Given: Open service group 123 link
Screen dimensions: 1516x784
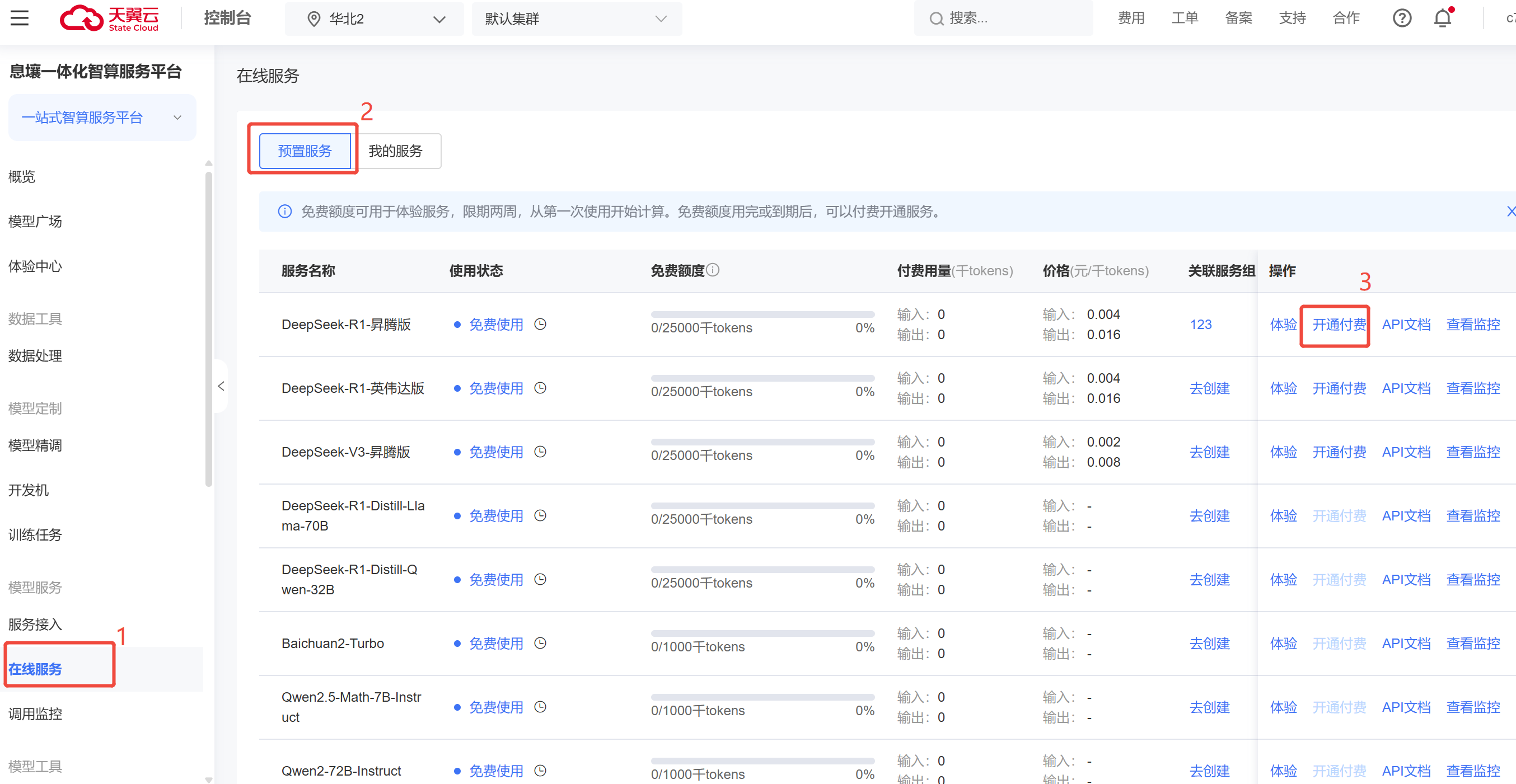Looking at the screenshot, I should point(1201,325).
